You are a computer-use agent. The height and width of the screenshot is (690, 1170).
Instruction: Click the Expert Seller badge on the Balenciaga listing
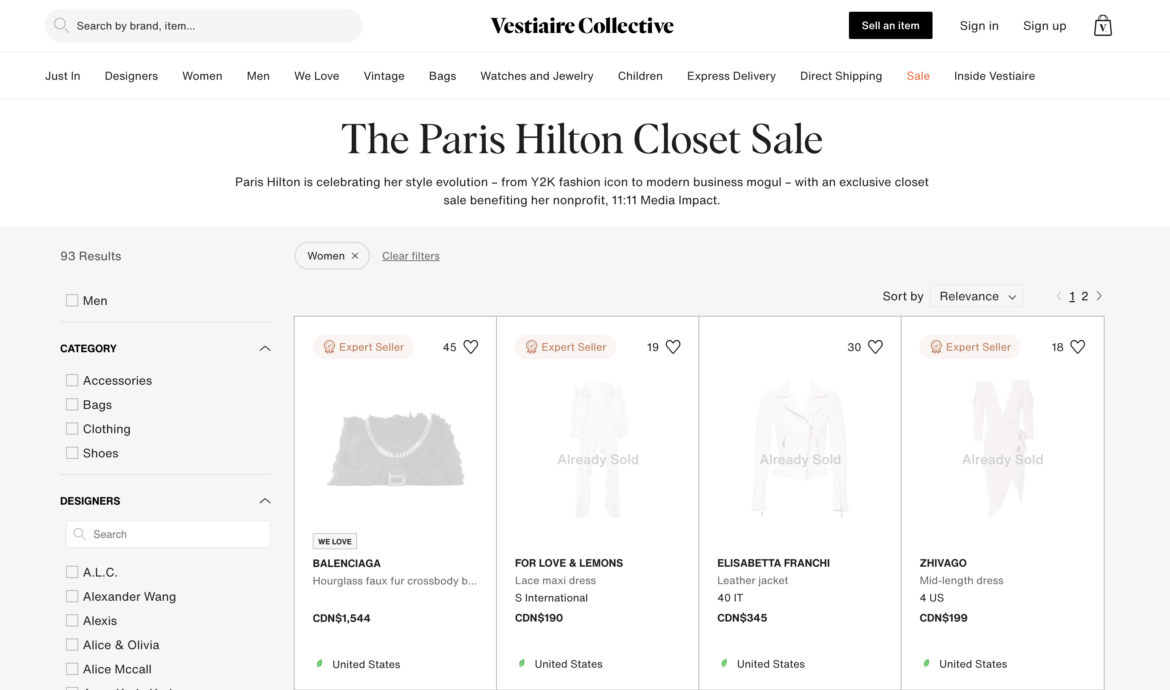363,346
